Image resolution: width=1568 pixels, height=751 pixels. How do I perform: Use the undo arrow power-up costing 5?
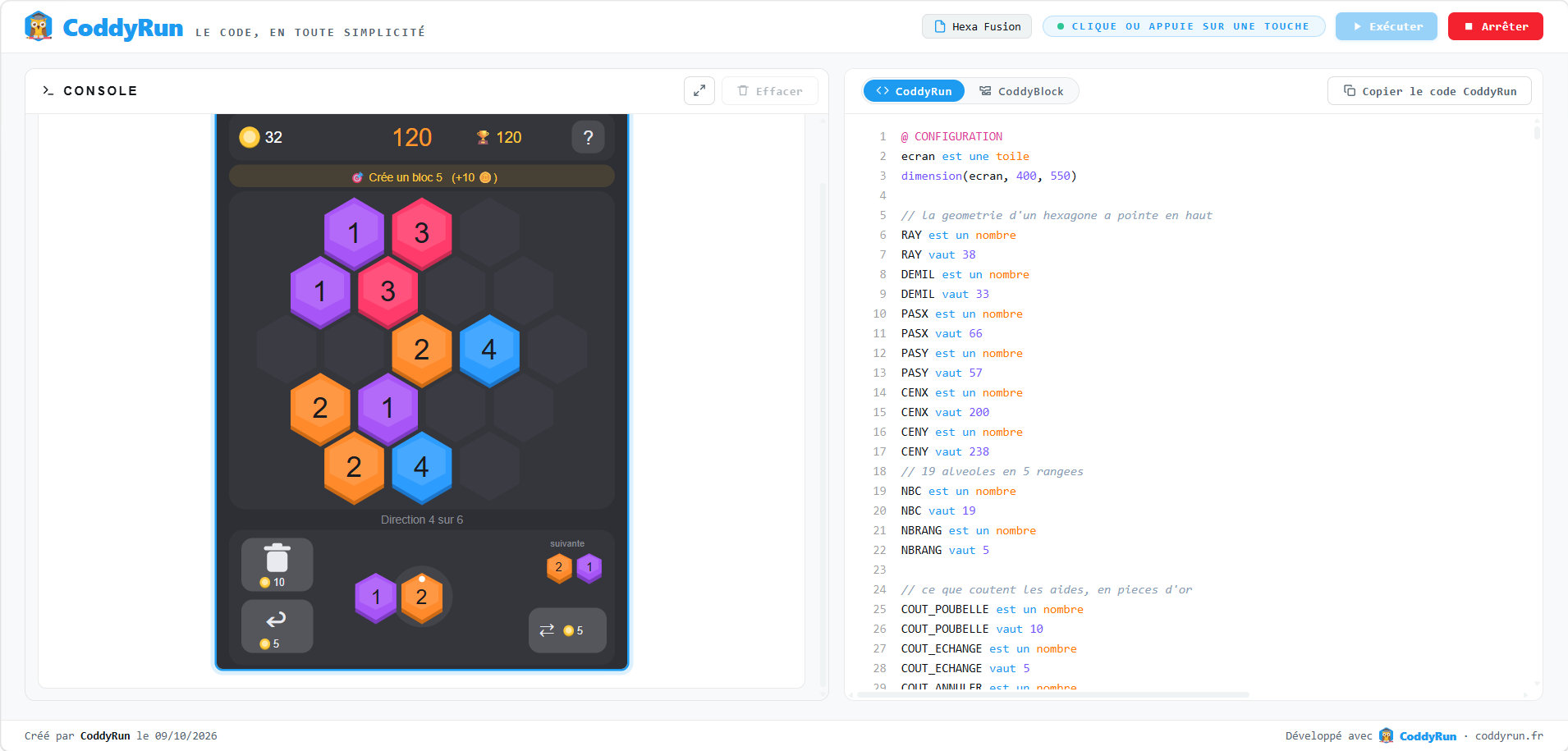point(277,626)
